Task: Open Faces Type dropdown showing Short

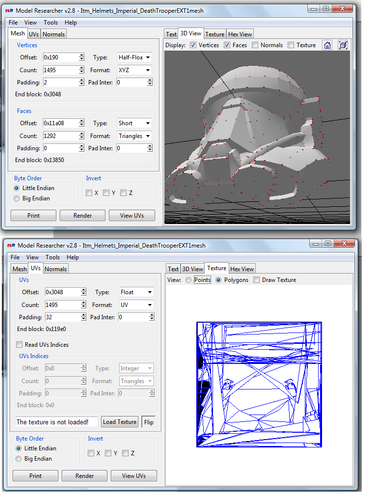Action: click(134, 123)
